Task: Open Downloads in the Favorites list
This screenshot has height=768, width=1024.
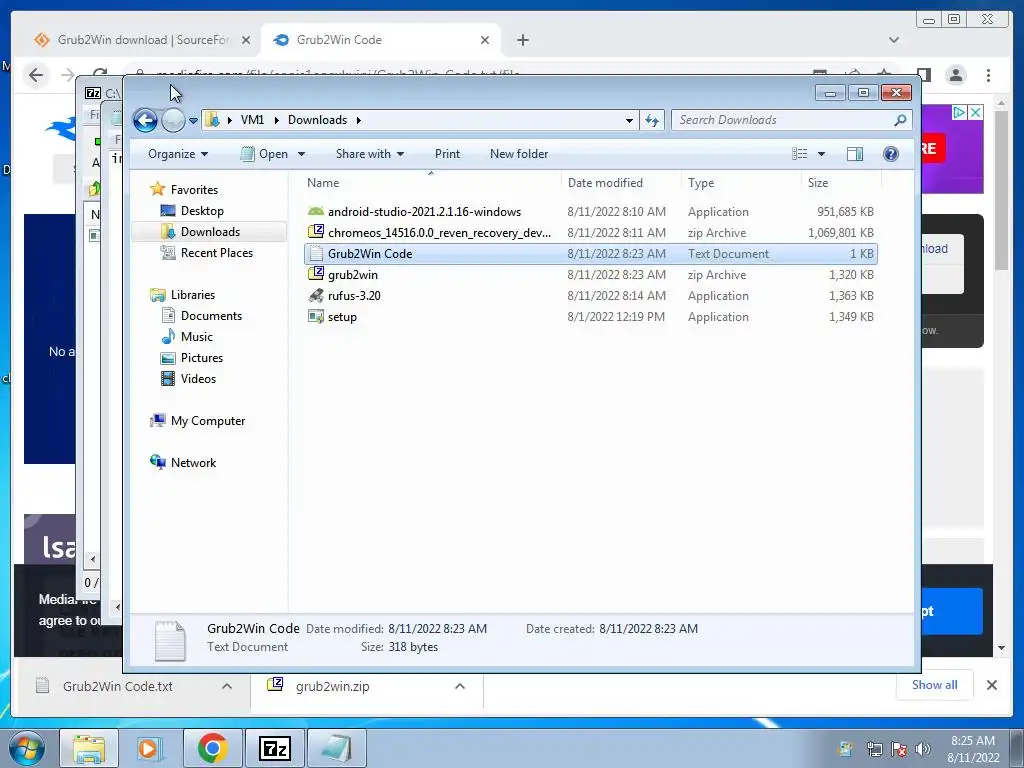Action: click(x=210, y=232)
